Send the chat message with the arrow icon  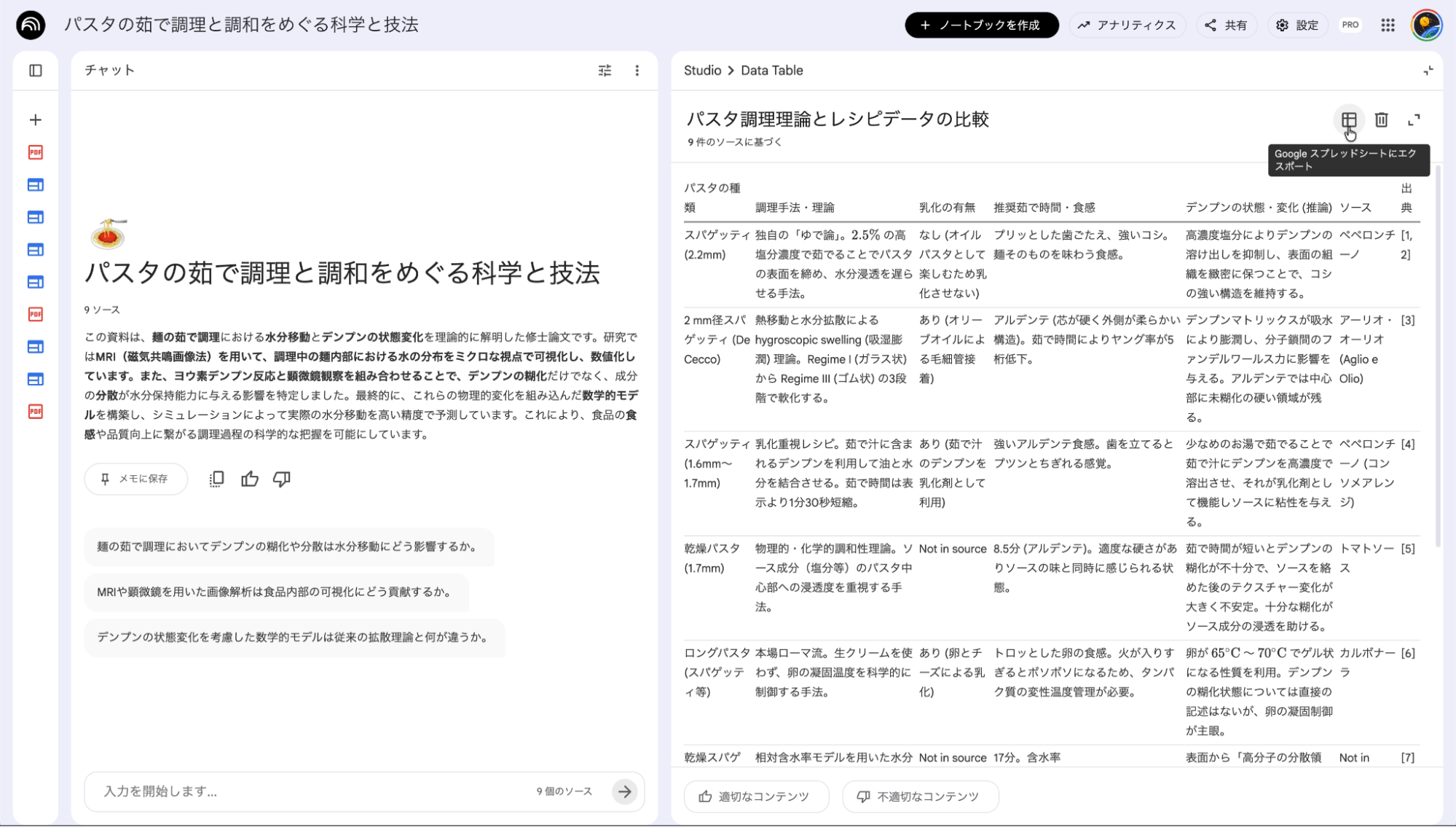pyautogui.click(x=625, y=791)
